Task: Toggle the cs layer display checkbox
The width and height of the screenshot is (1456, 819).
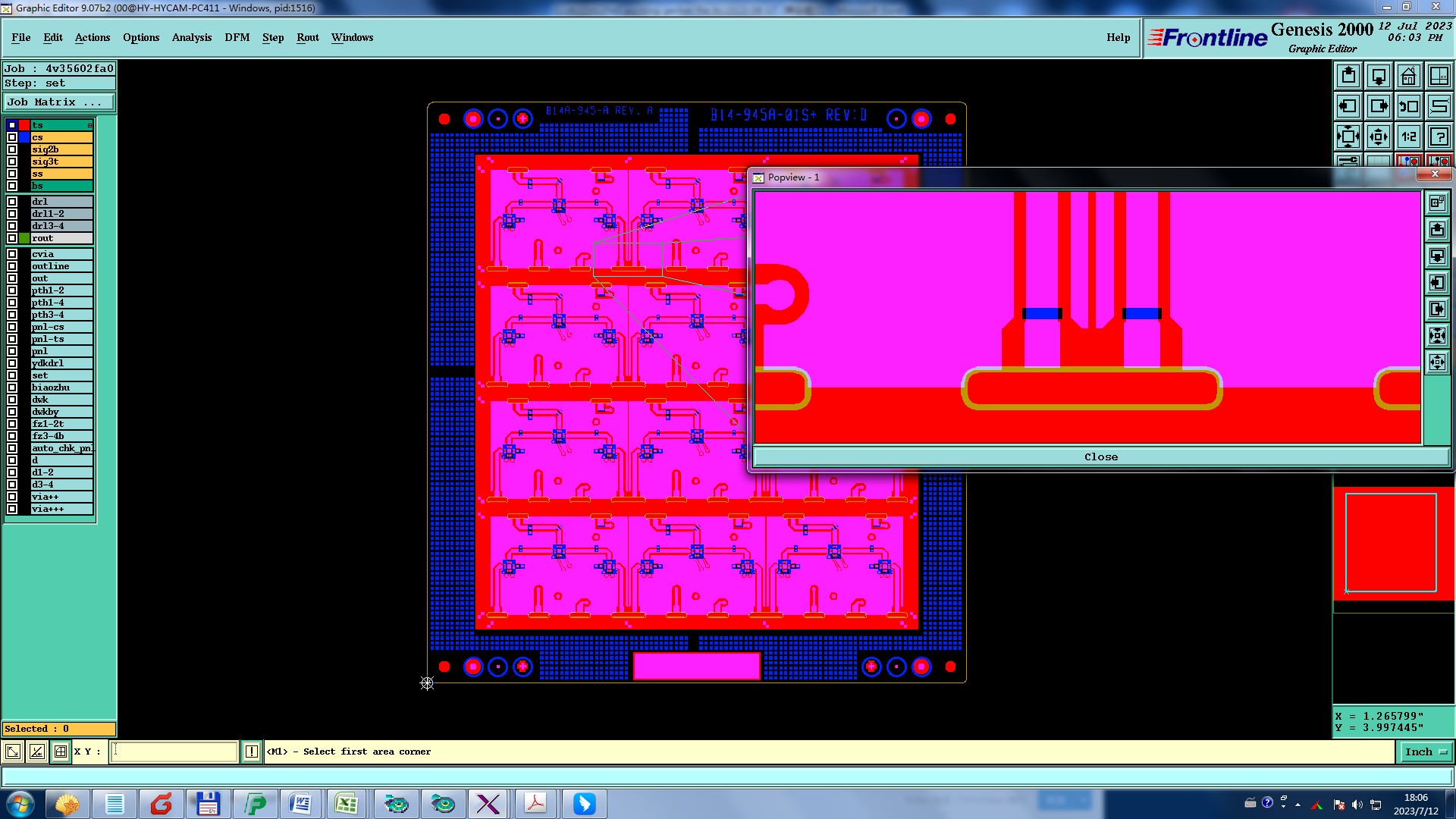Action: click(12, 137)
